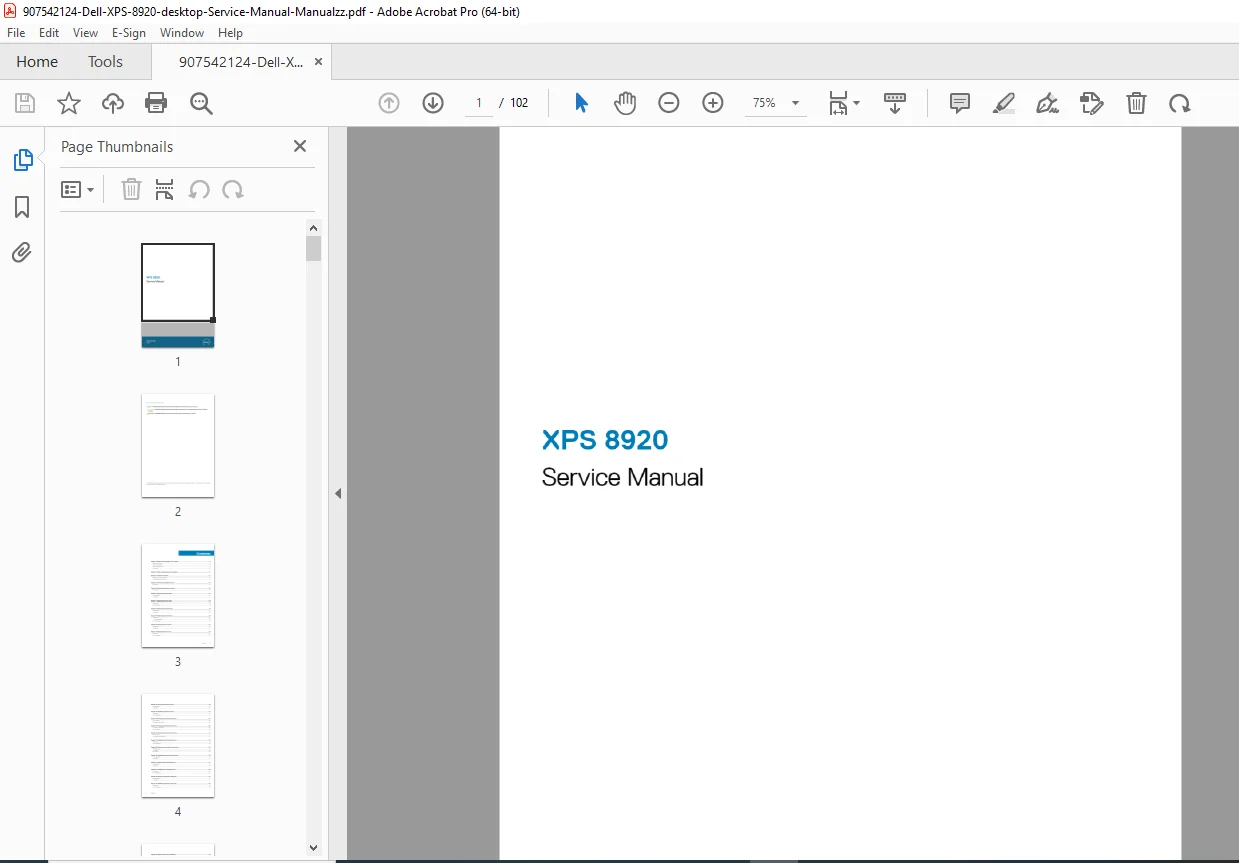Open the Window menu

(182, 33)
